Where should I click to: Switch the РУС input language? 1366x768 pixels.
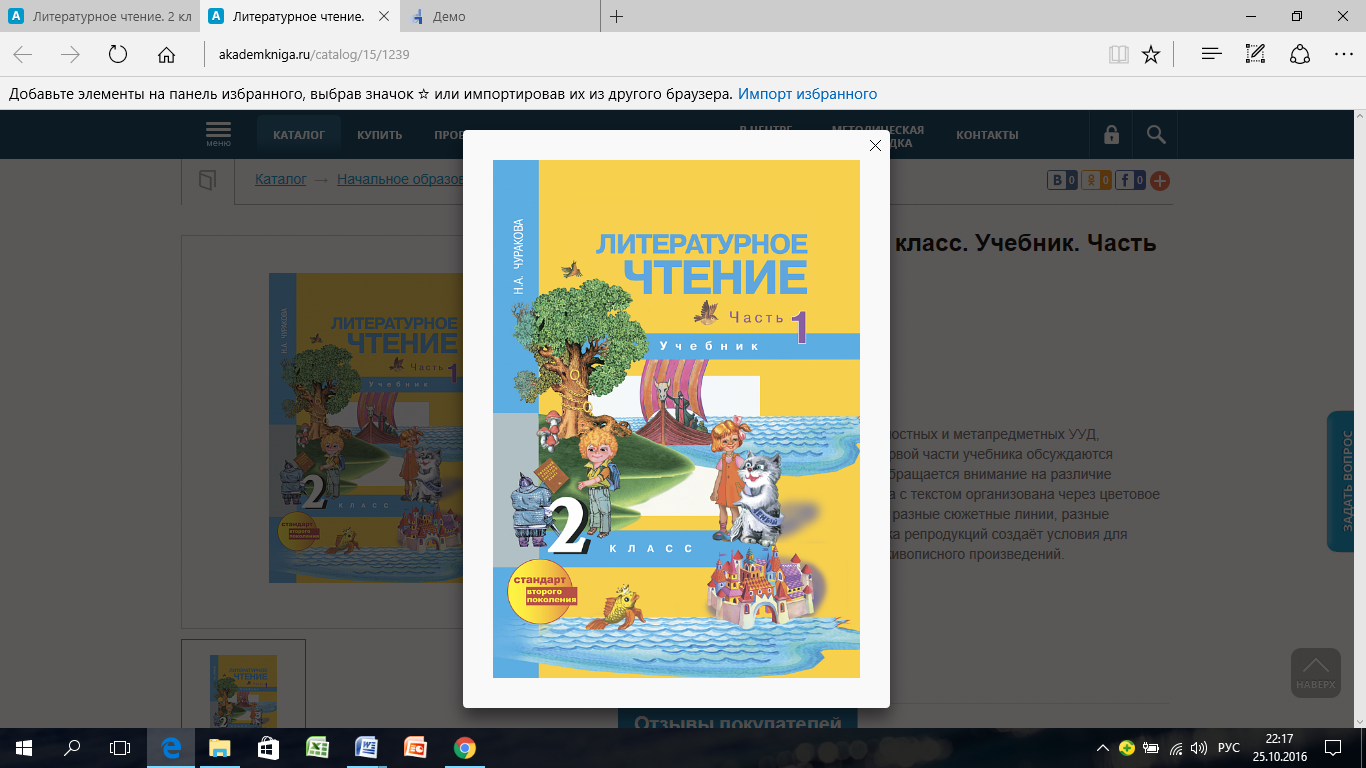click(x=1229, y=748)
